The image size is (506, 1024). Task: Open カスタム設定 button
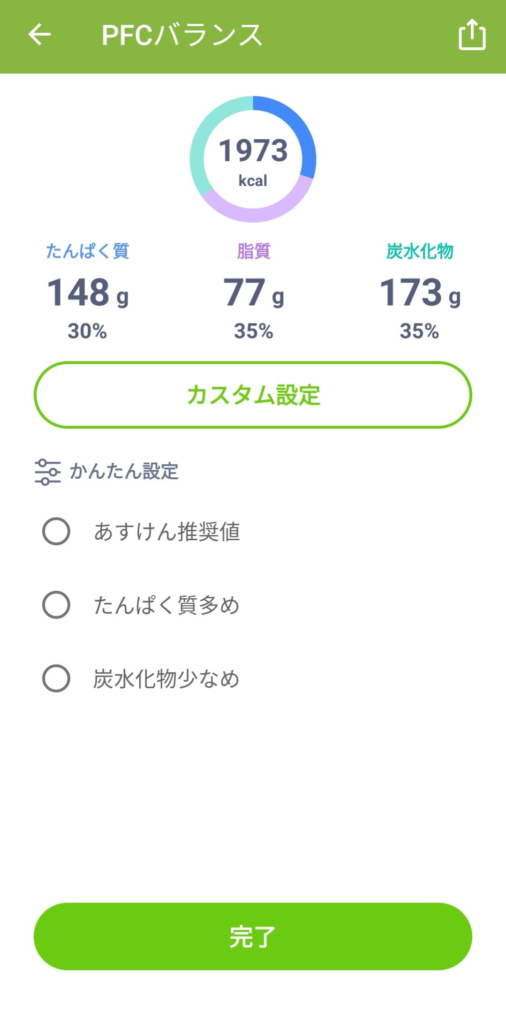click(x=253, y=395)
